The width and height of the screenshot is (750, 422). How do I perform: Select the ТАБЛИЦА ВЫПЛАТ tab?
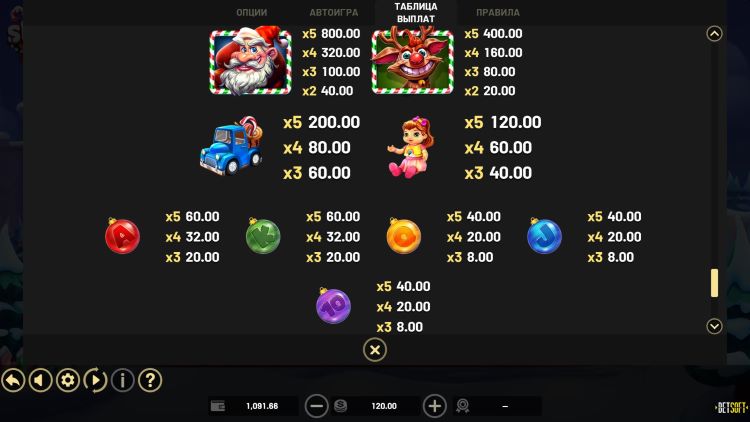(416, 12)
